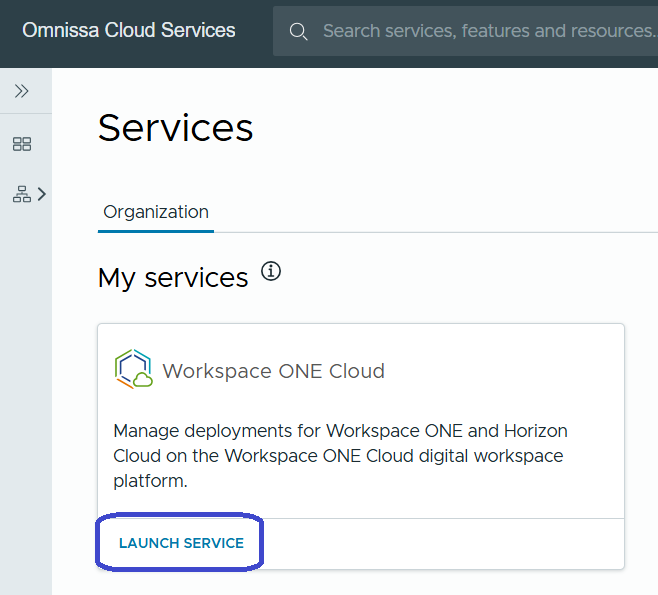Click the Workspace ONE Cloud card title
658x595 pixels.
274,371
